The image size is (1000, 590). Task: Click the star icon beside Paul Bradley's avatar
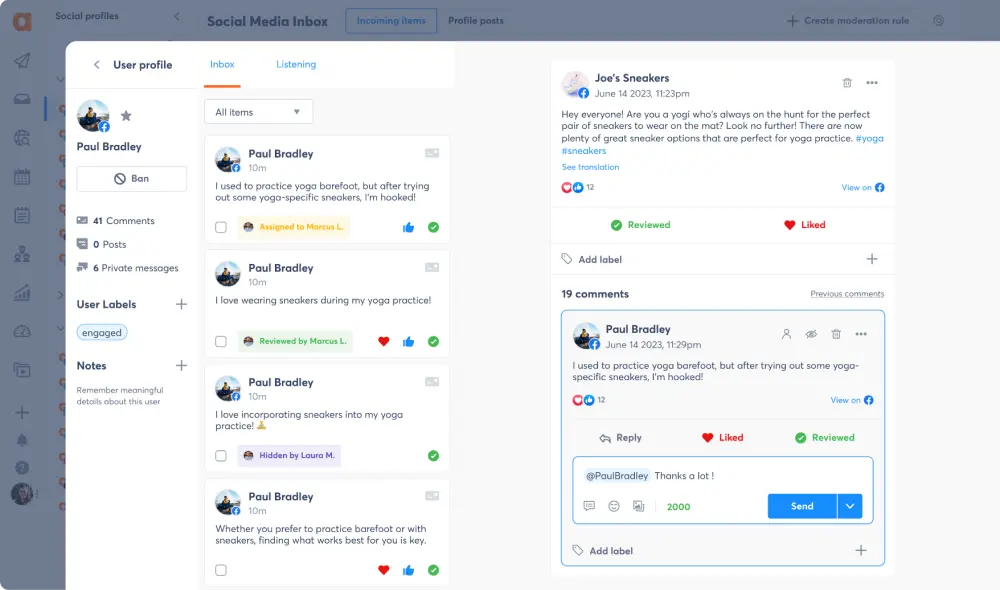pos(126,116)
